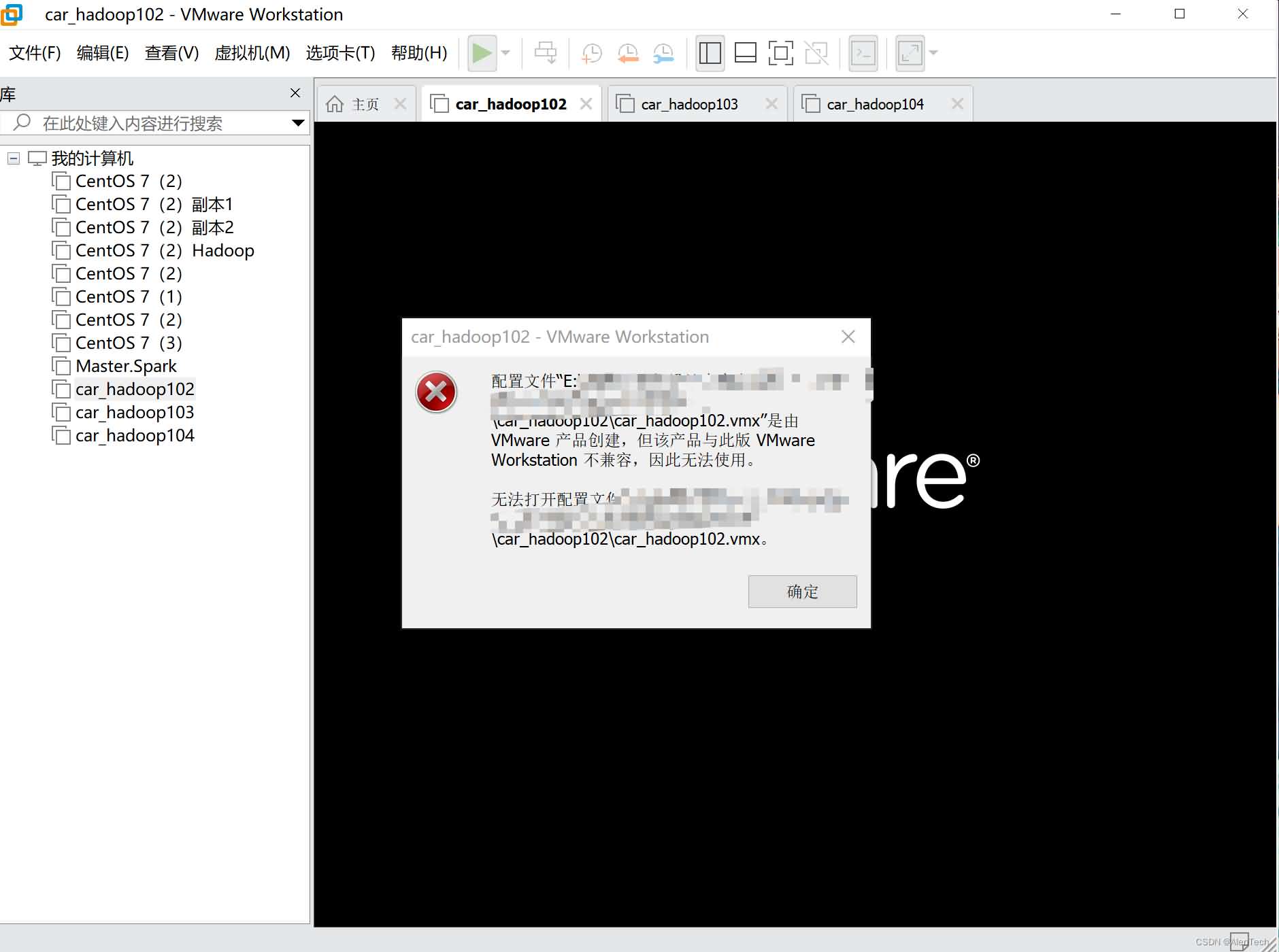The height and width of the screenshot is (952, 1279).
Task: Take a snapshot of this virtual machine
Action: click(x=591, y=52)
